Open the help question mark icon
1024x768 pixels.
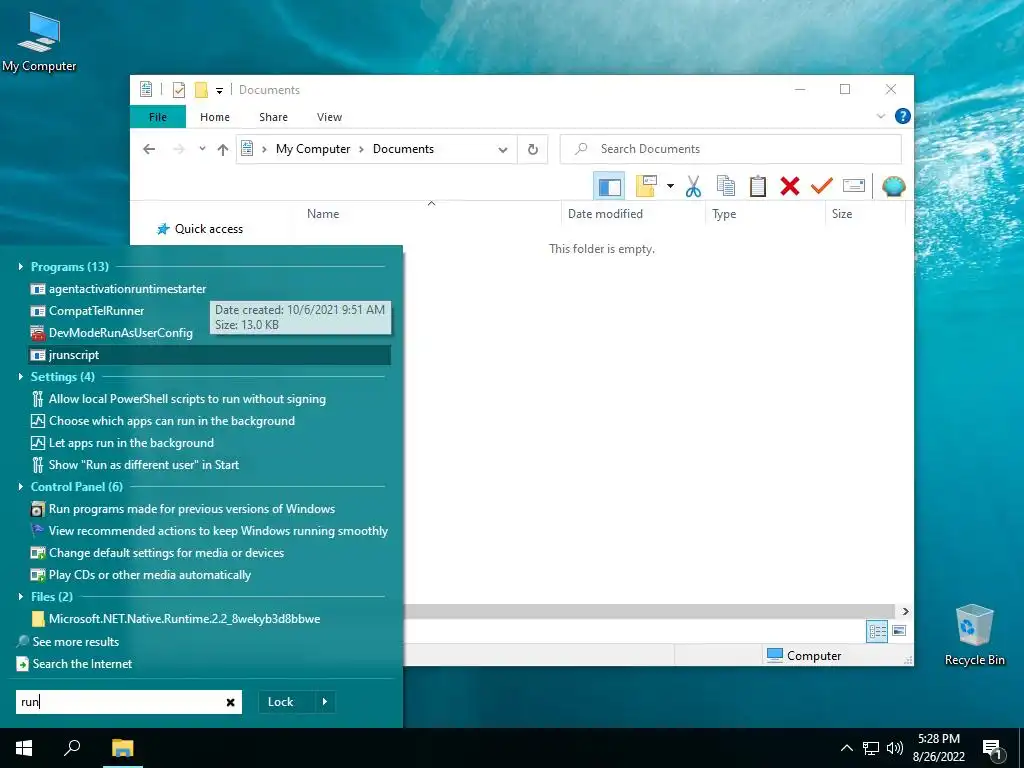click(903, 116)
